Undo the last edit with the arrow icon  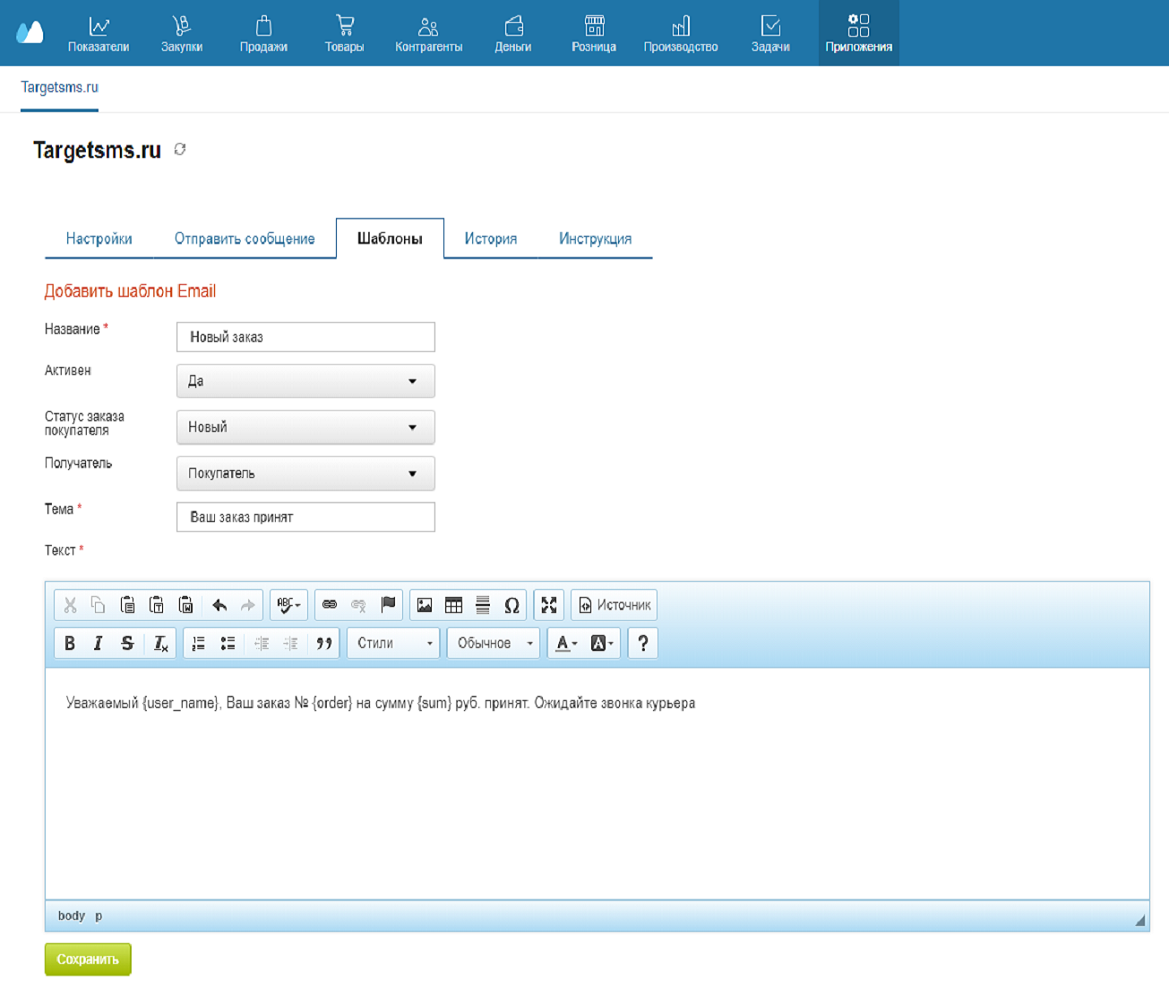click(x=219, y=604)
